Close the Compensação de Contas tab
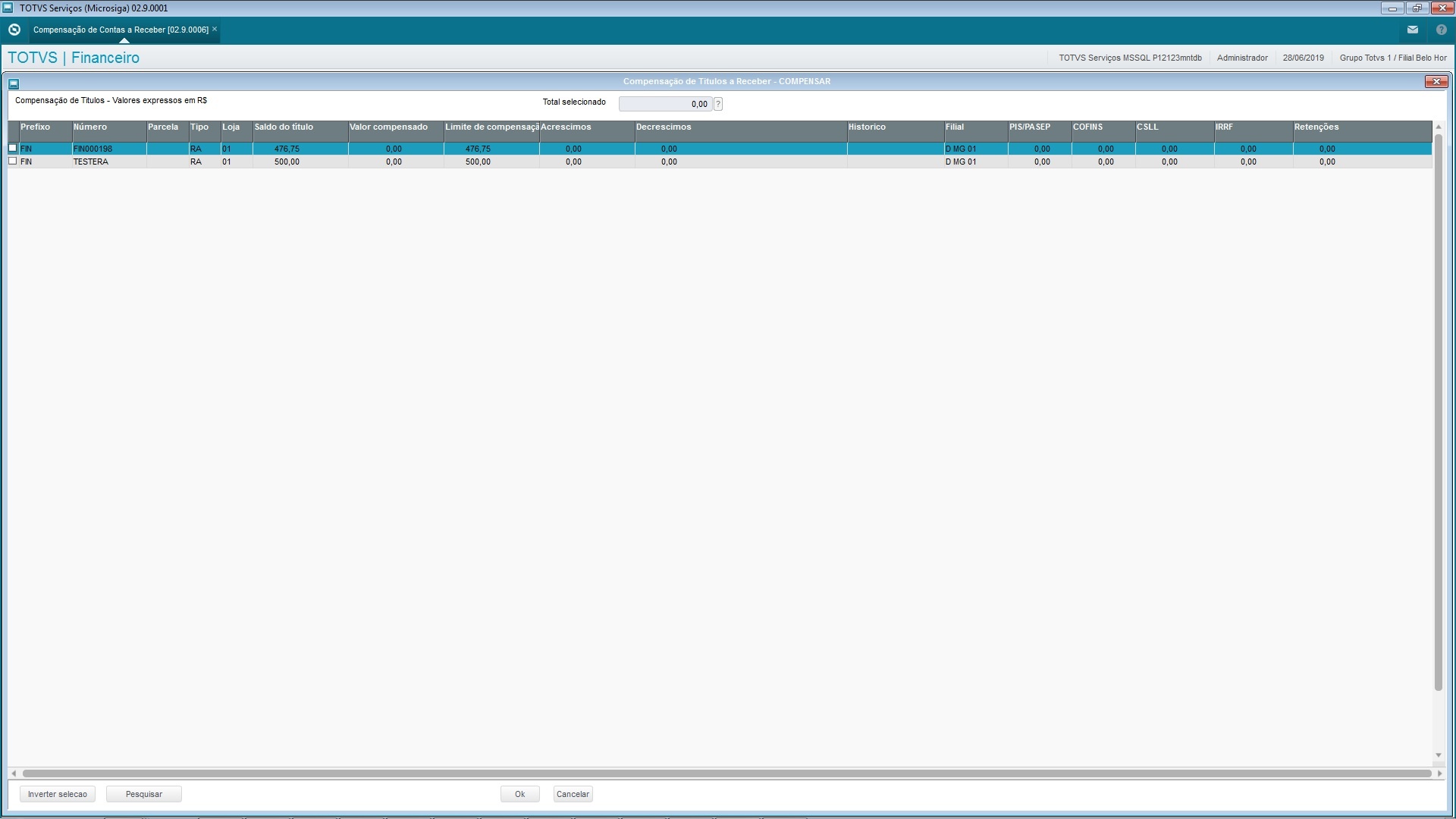Viewport: 1456px width, 819px height. pos(215,29)
